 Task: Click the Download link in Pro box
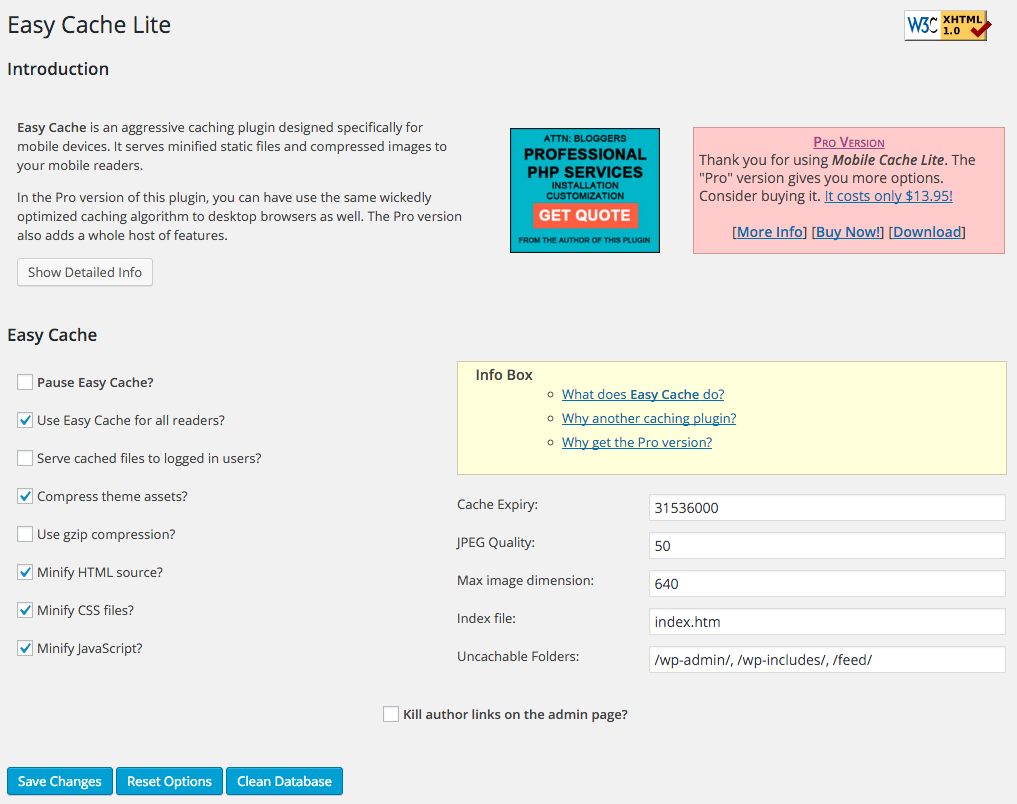point(927,232)
